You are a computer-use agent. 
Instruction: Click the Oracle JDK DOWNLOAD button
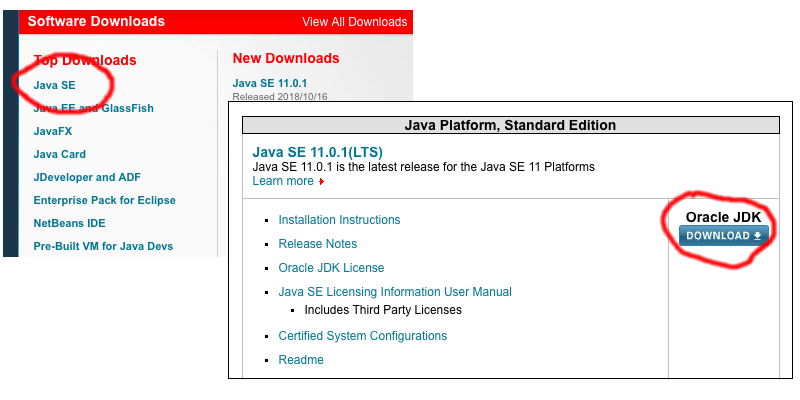coord(723,236)
